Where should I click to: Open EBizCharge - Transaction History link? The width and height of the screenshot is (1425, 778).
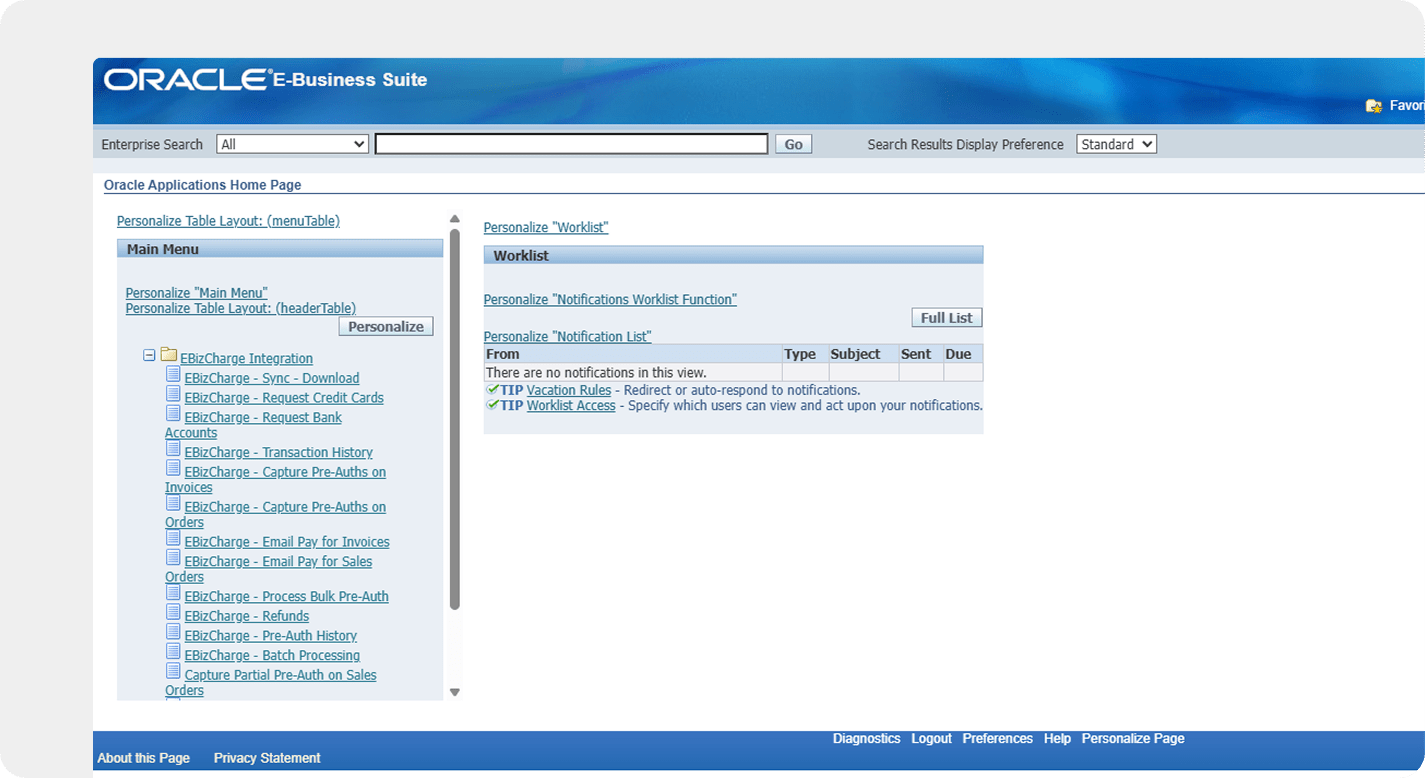click(x=279, y=453)
